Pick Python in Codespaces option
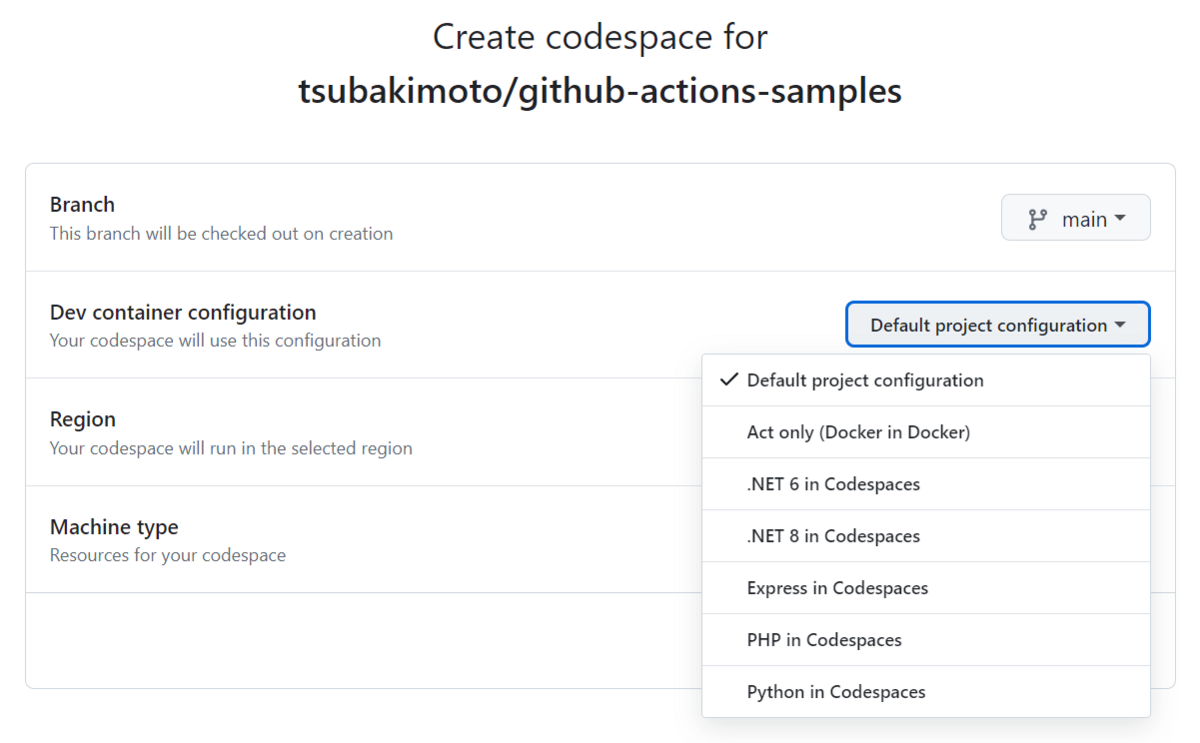 (x=926, y=692)
